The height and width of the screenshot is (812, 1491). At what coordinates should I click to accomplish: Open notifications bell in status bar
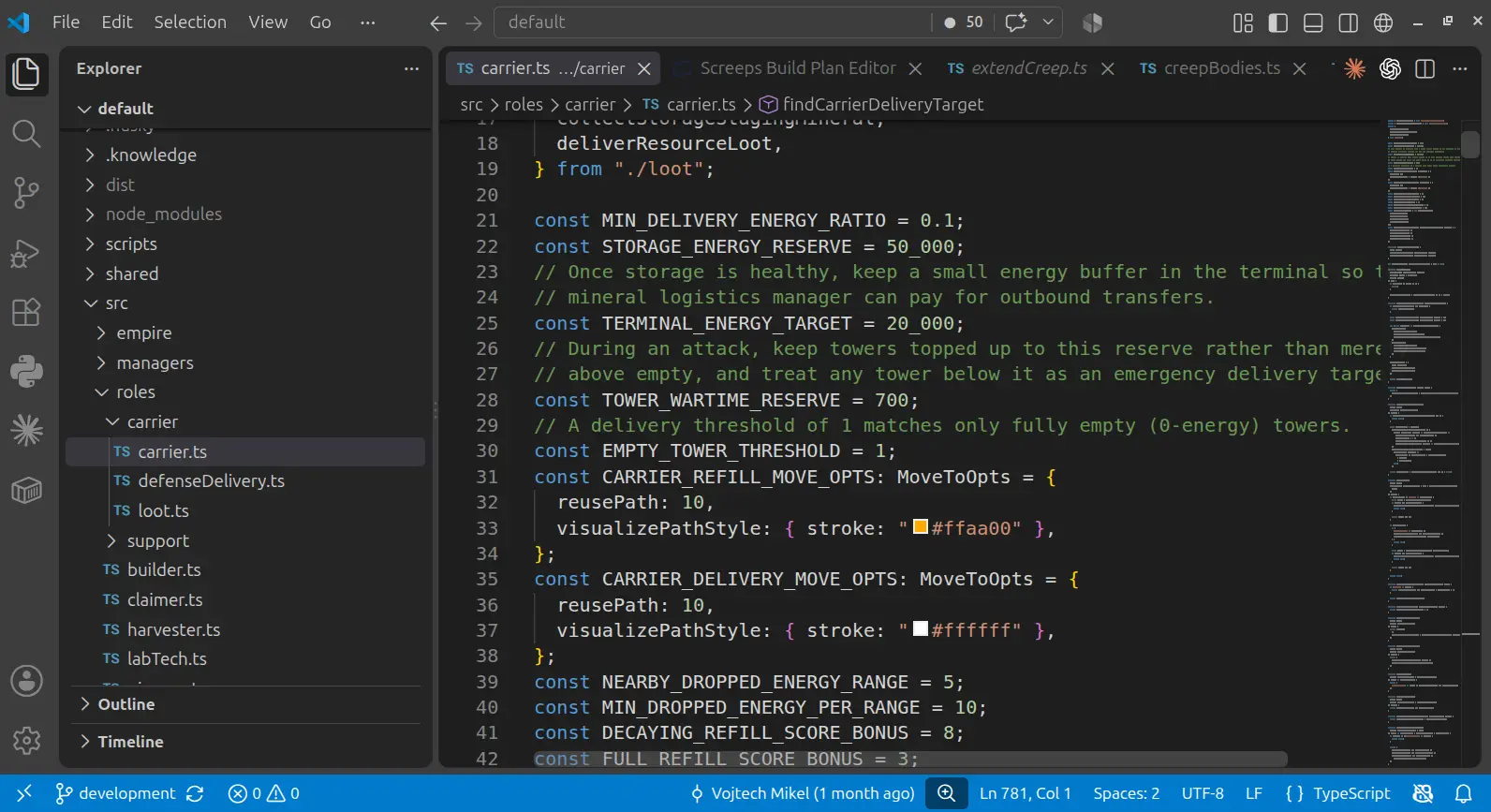tap(1463, 793)
